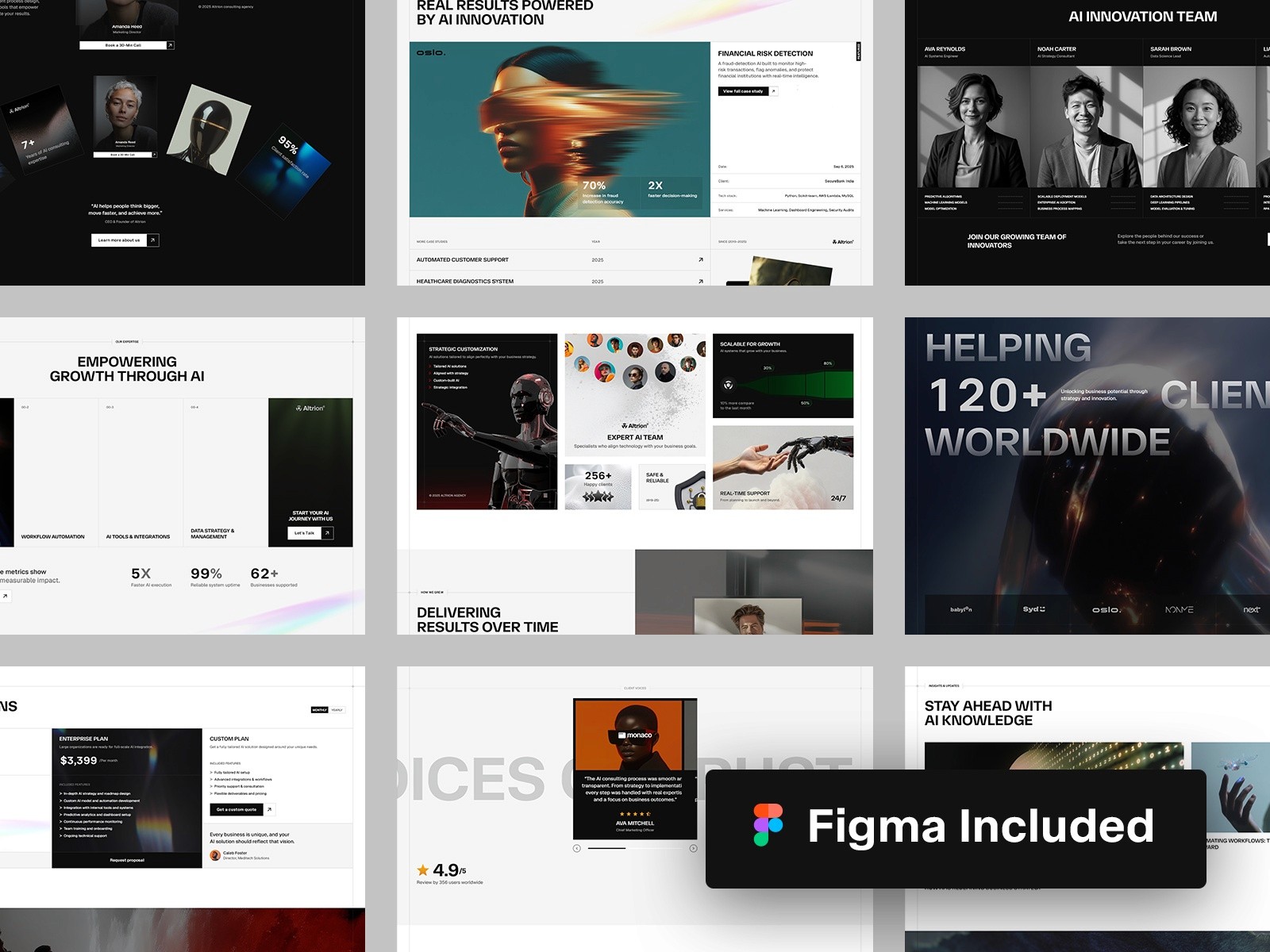Viewport: 1270px width, 952px height.
Task: Click the Stay Ahead With AI Knowledge heading
Action: (x=988, y=713)
